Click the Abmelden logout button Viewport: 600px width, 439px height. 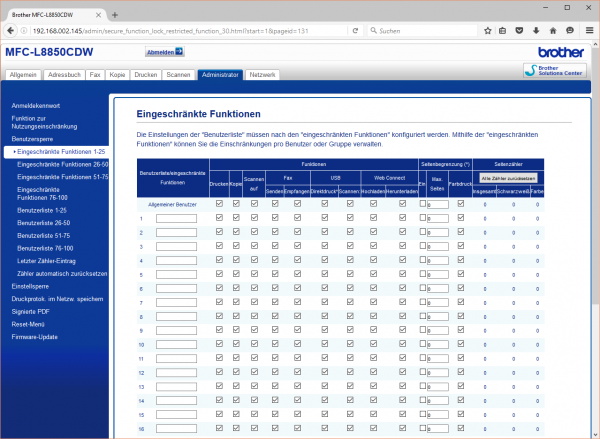pos(165,52)
